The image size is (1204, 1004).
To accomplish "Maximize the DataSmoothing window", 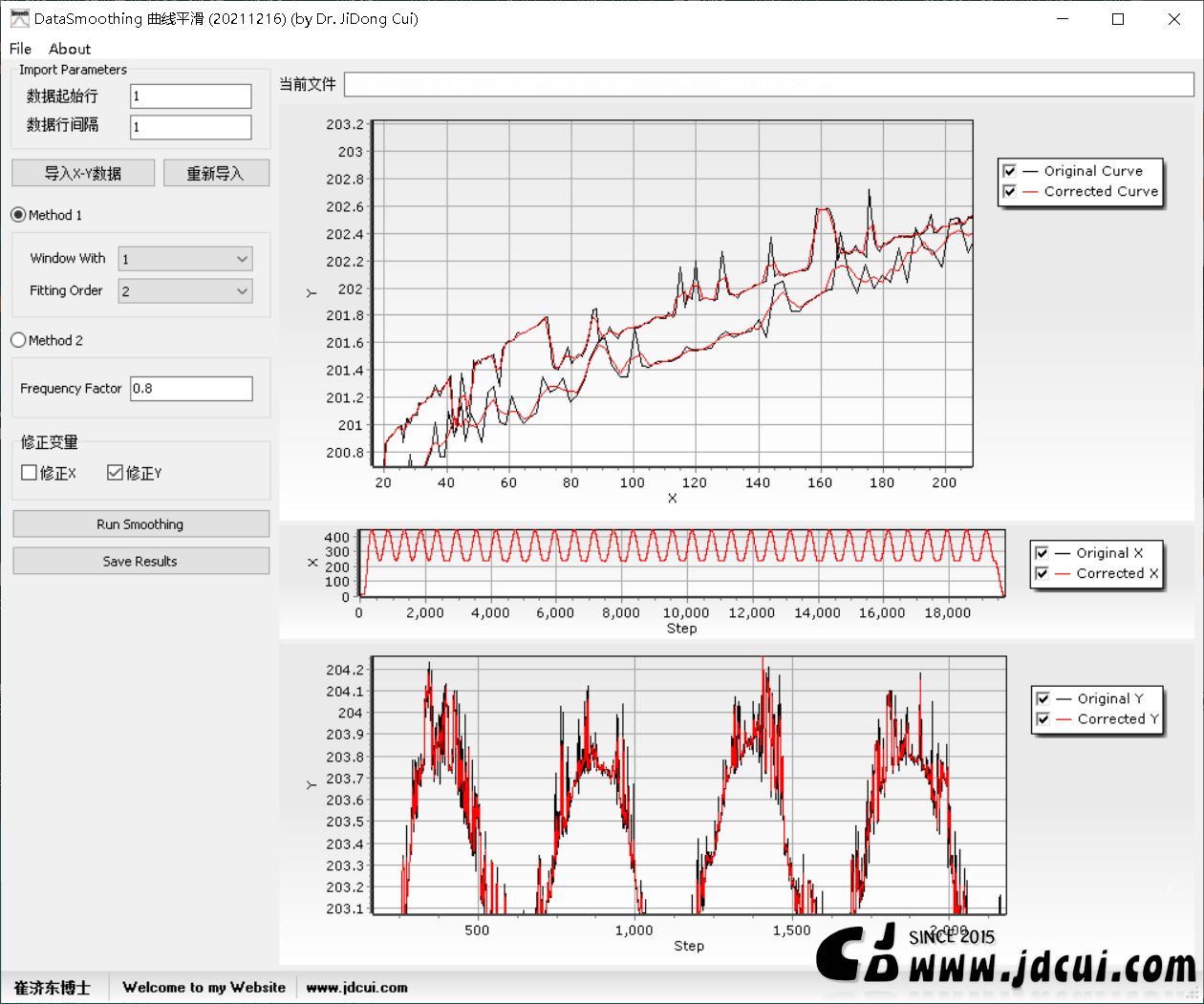I will click(1118, 18).
